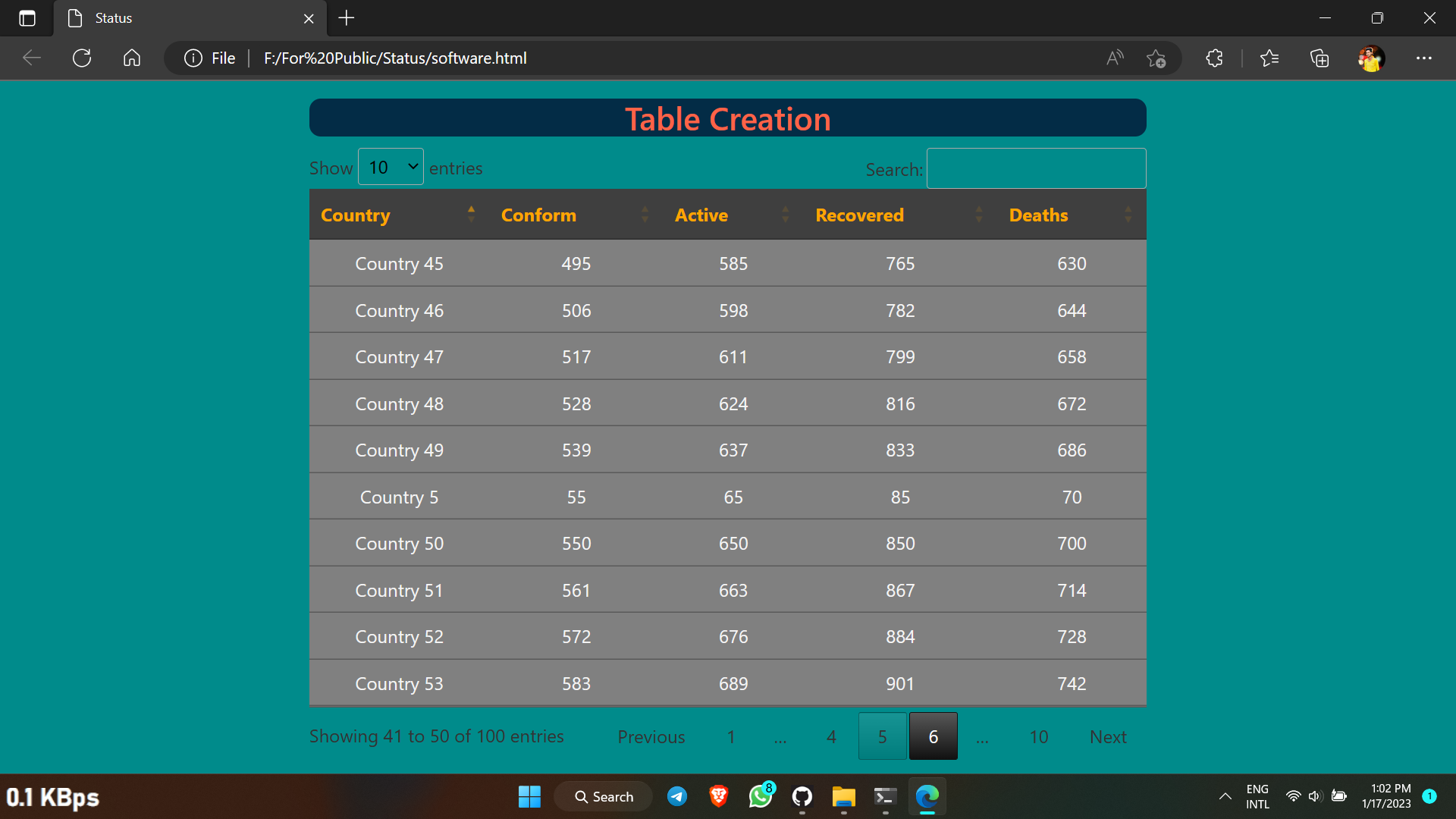
Task: Add this page to favorites star icon
Action: (x=1156, y=58)
